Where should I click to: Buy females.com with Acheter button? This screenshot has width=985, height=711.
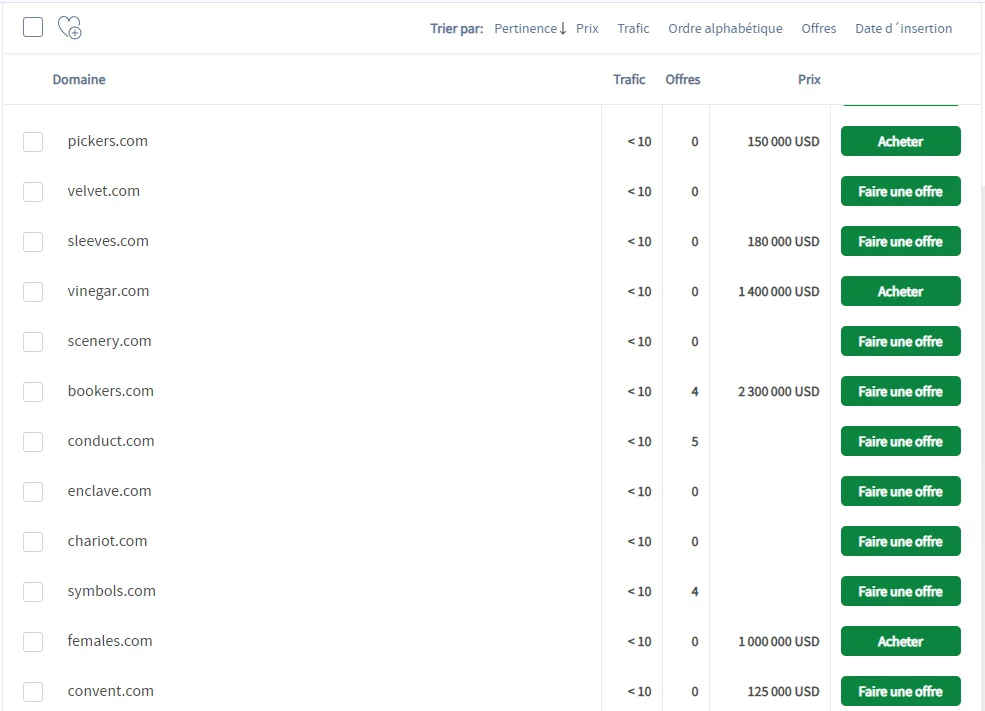pos(900,642)
